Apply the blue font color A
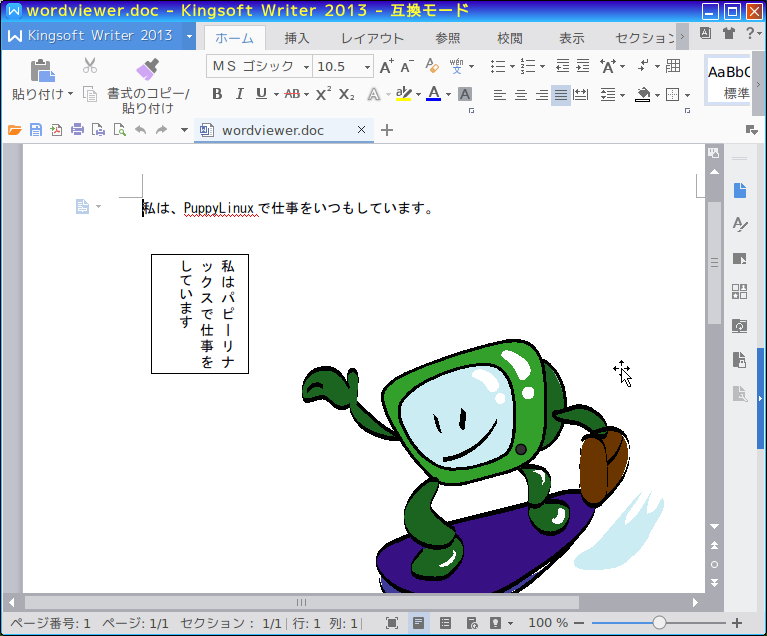This screenshot has width=767, height=636. point(434,94)
